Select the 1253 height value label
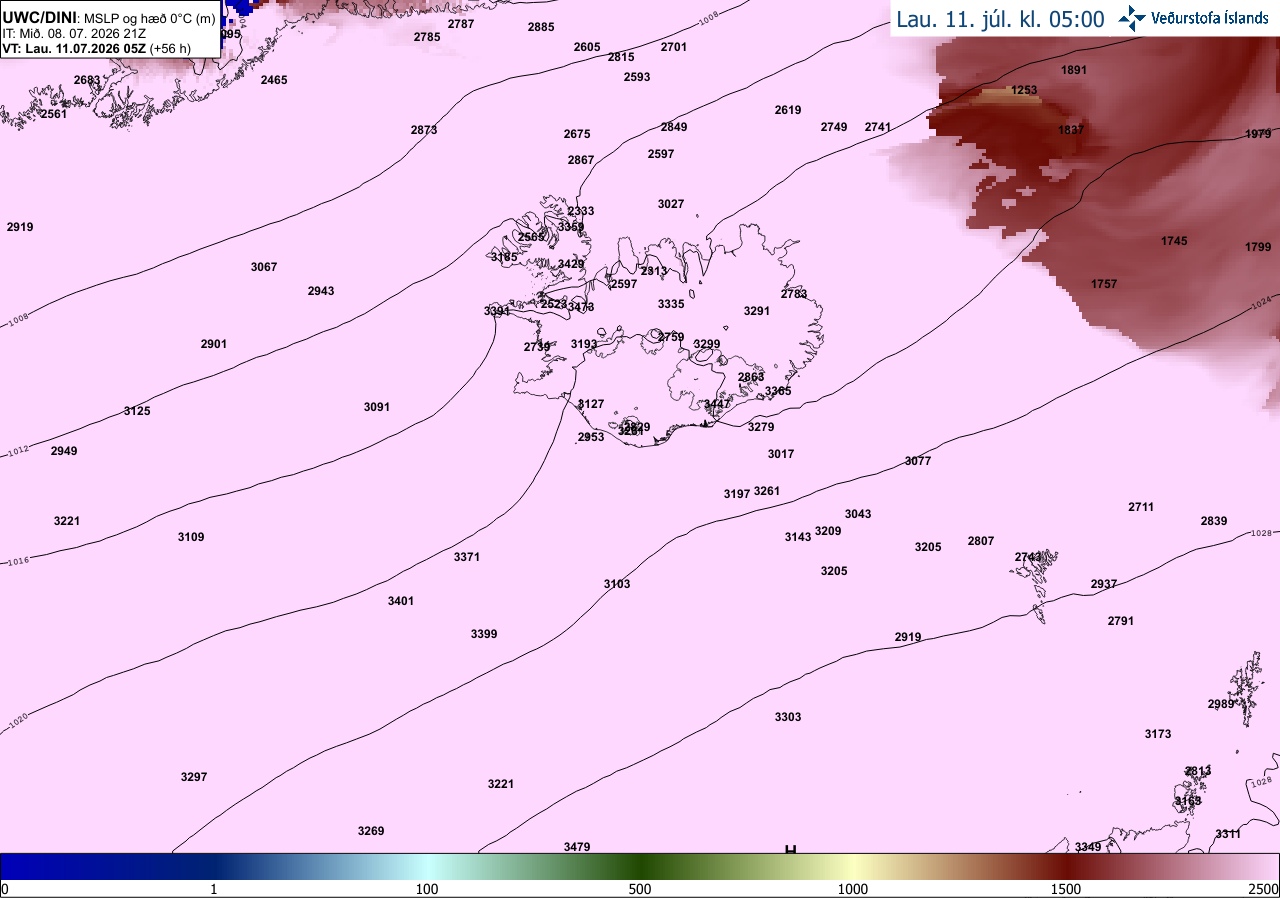The image size is (1280, 898). (x=1024, y=90)
